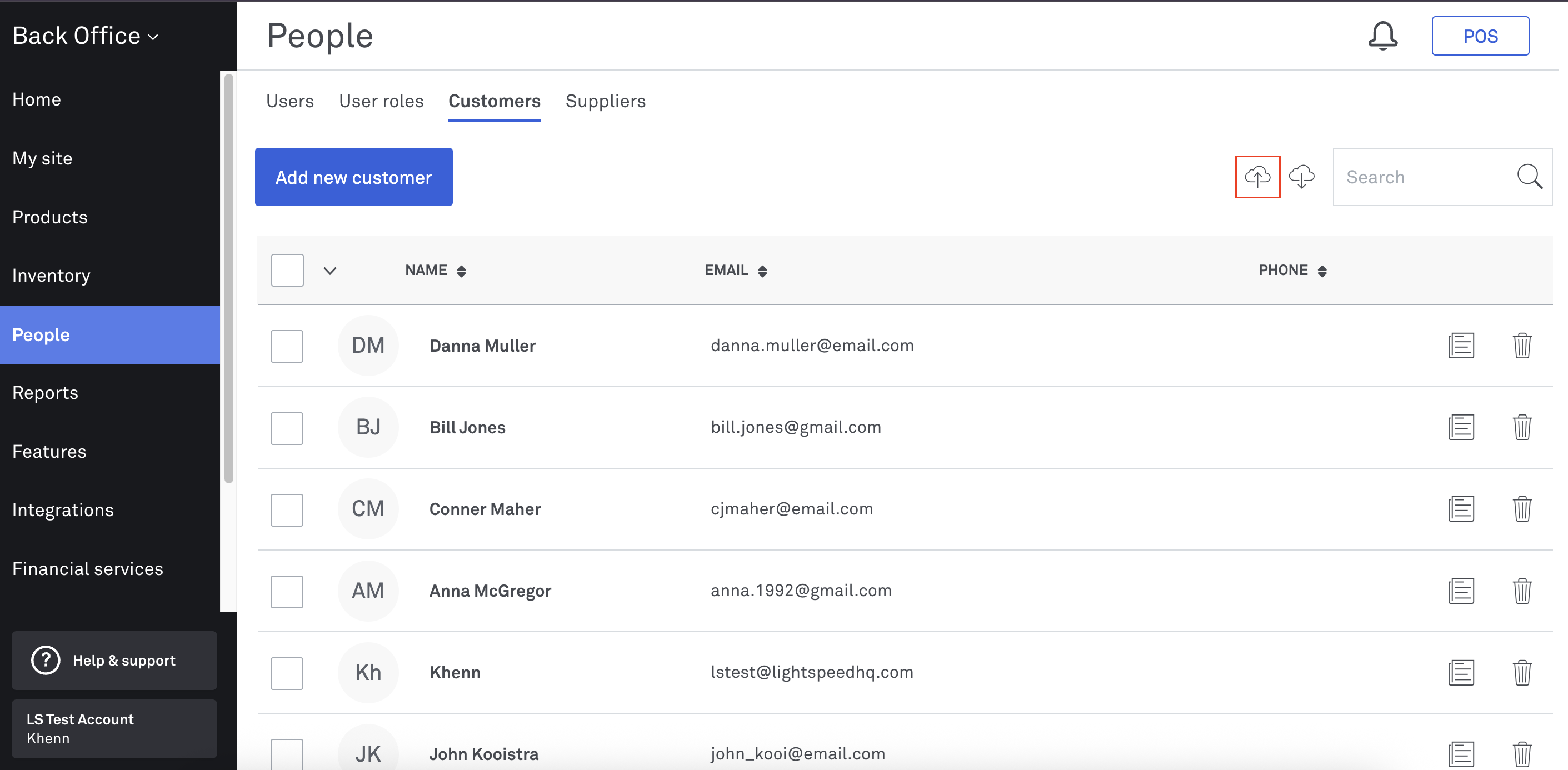The width and height of the screenshot is (1568, 770).
Task: Open details icon for Conner Maher
Action: pyautogui.click(x=1460, y=509)
